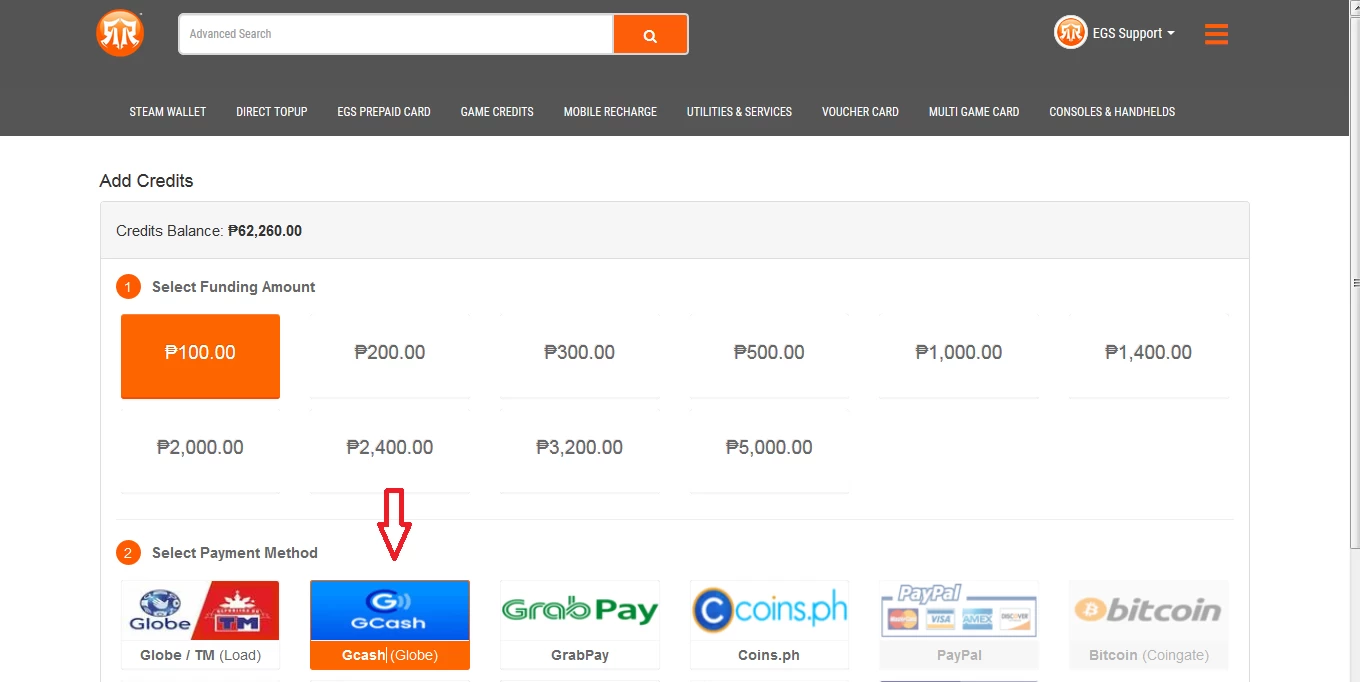Viewport: 1360px width, 682px height.
Task: Pick the ₱300.00 funding amount
Action: coord(580,356)
